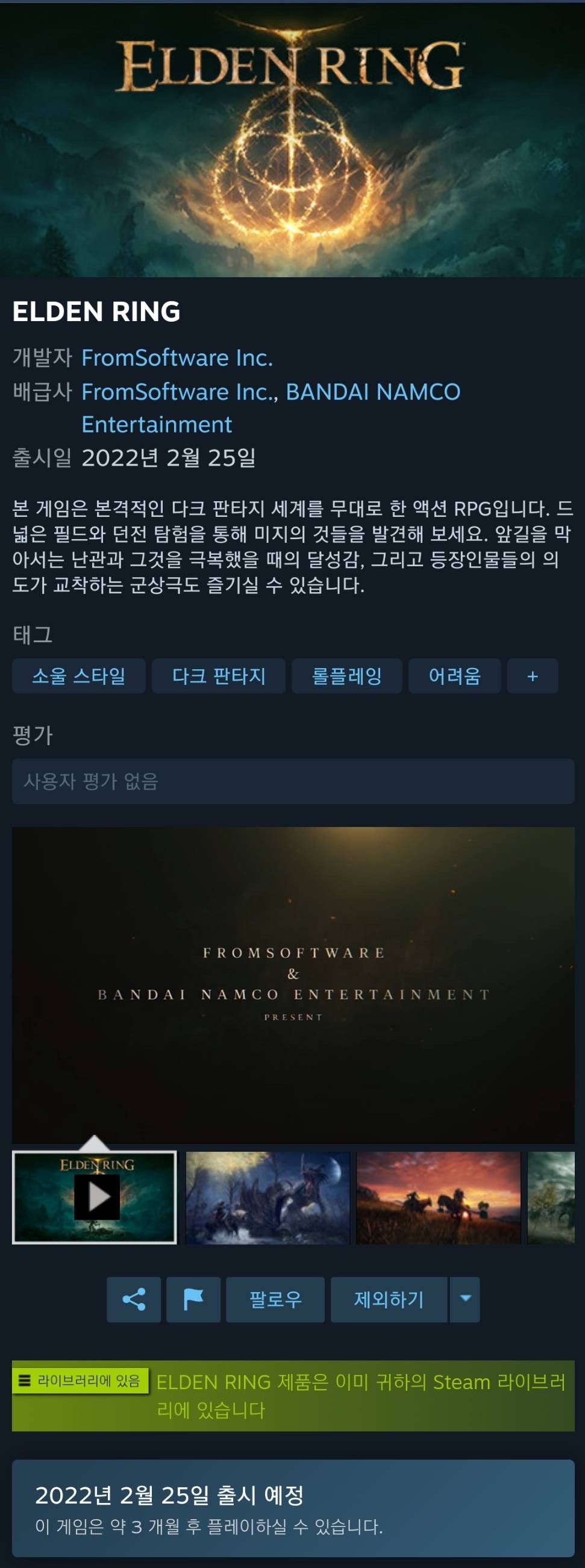Open dropdown arrow next to 제외하기
This screenshot has width=585, height=1568.
click(465, 1299)
